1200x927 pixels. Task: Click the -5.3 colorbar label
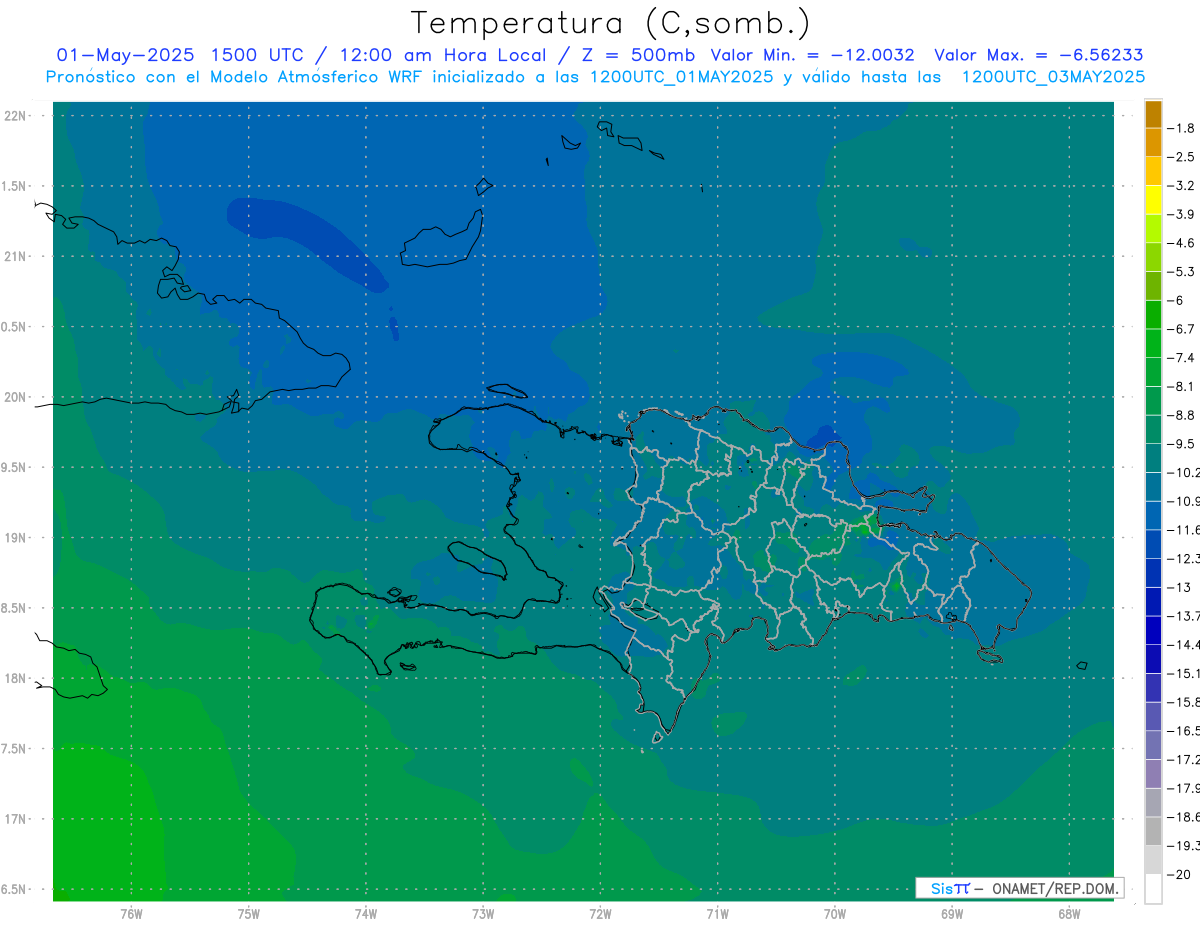pos(1182,271)
